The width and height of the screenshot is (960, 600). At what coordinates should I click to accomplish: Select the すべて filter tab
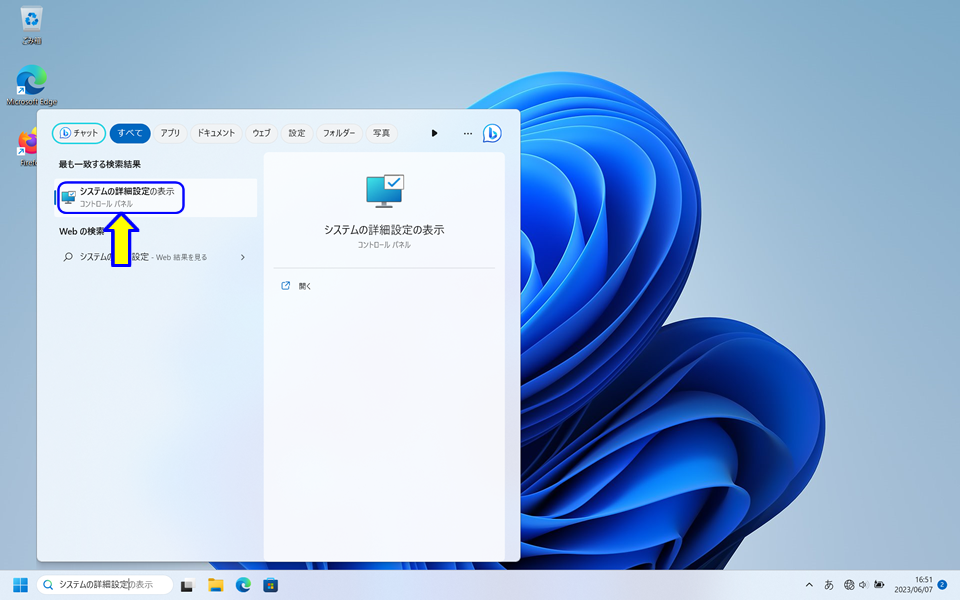click(x=130, y=133)
